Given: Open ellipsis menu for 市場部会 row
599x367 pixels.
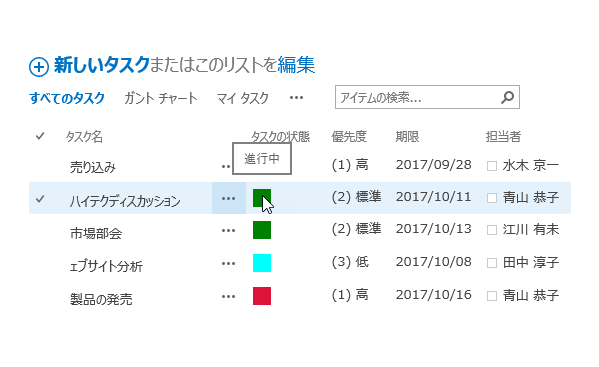Looking at the screenshot, I should tap(228, 230).
